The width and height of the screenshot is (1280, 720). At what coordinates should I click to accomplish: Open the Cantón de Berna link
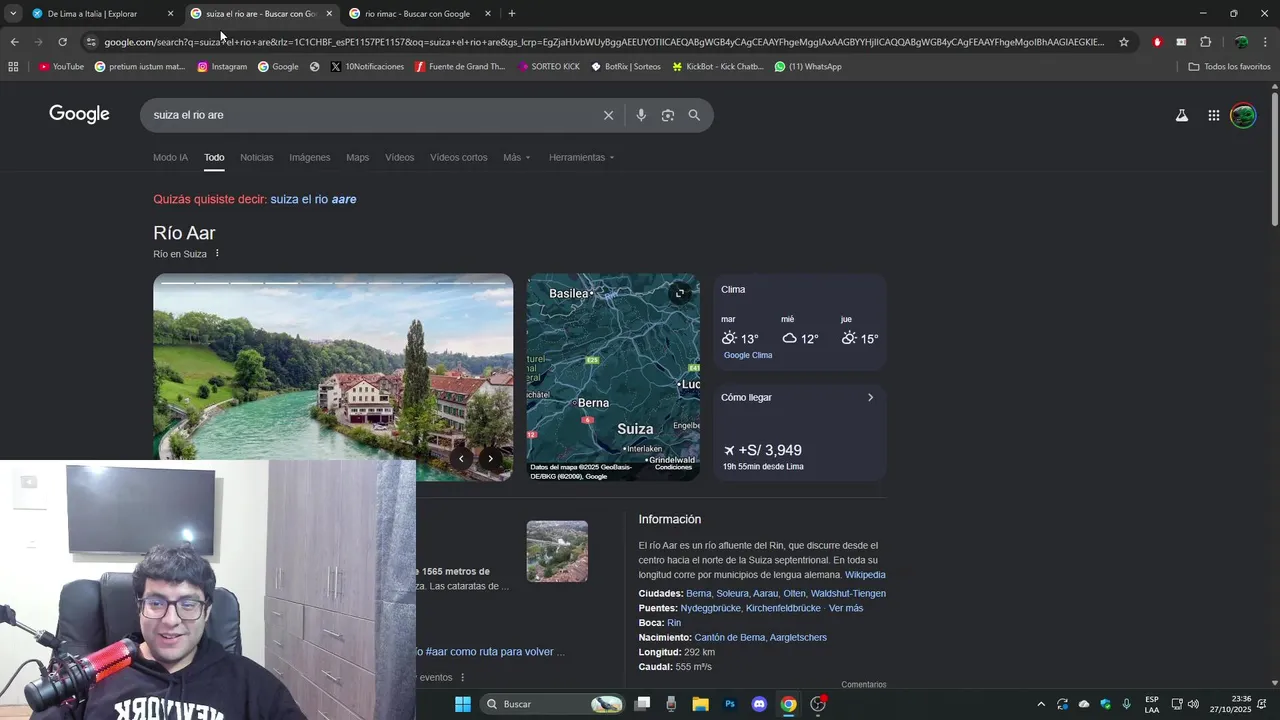729,637
